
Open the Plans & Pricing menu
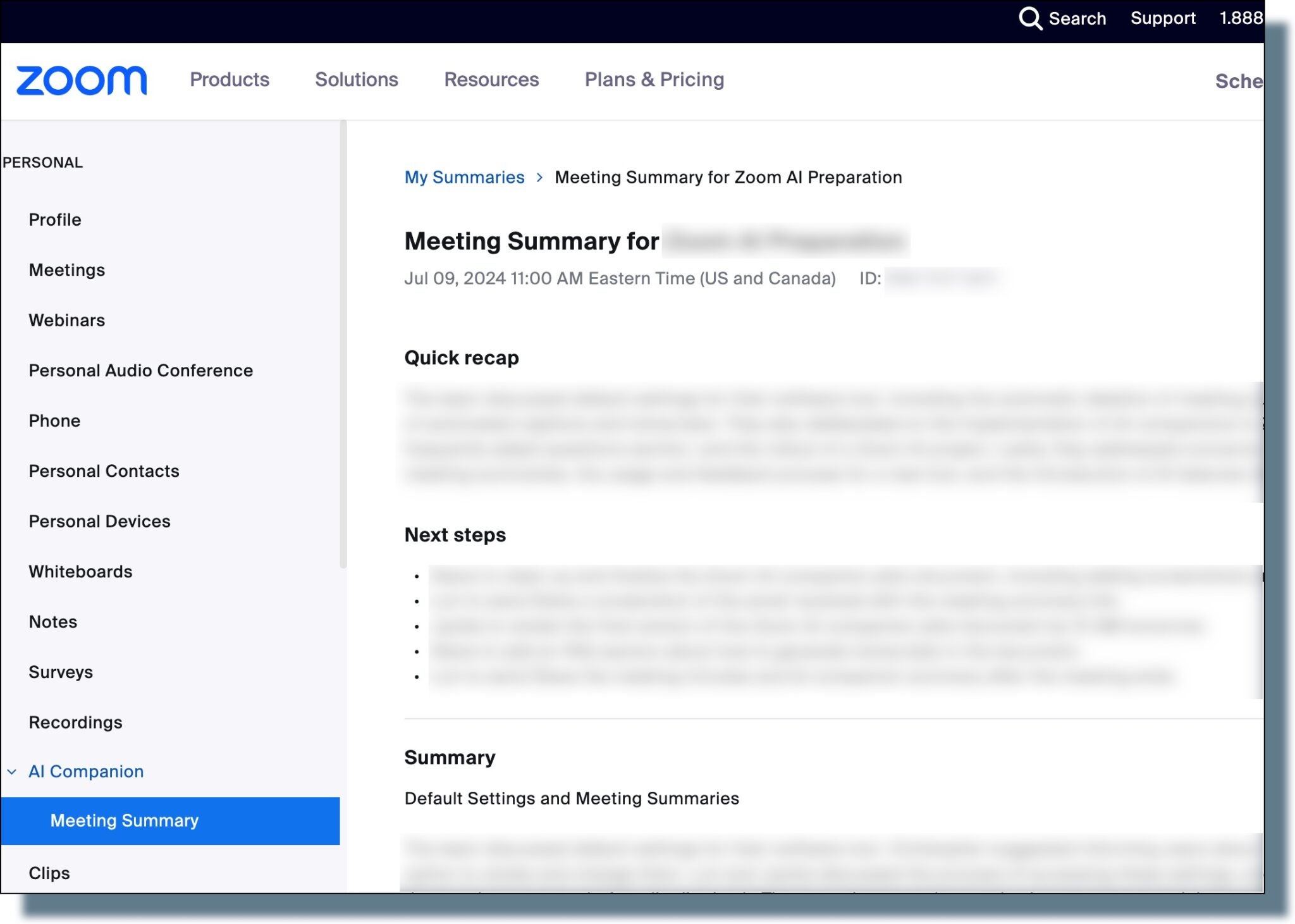click(654, 79)
